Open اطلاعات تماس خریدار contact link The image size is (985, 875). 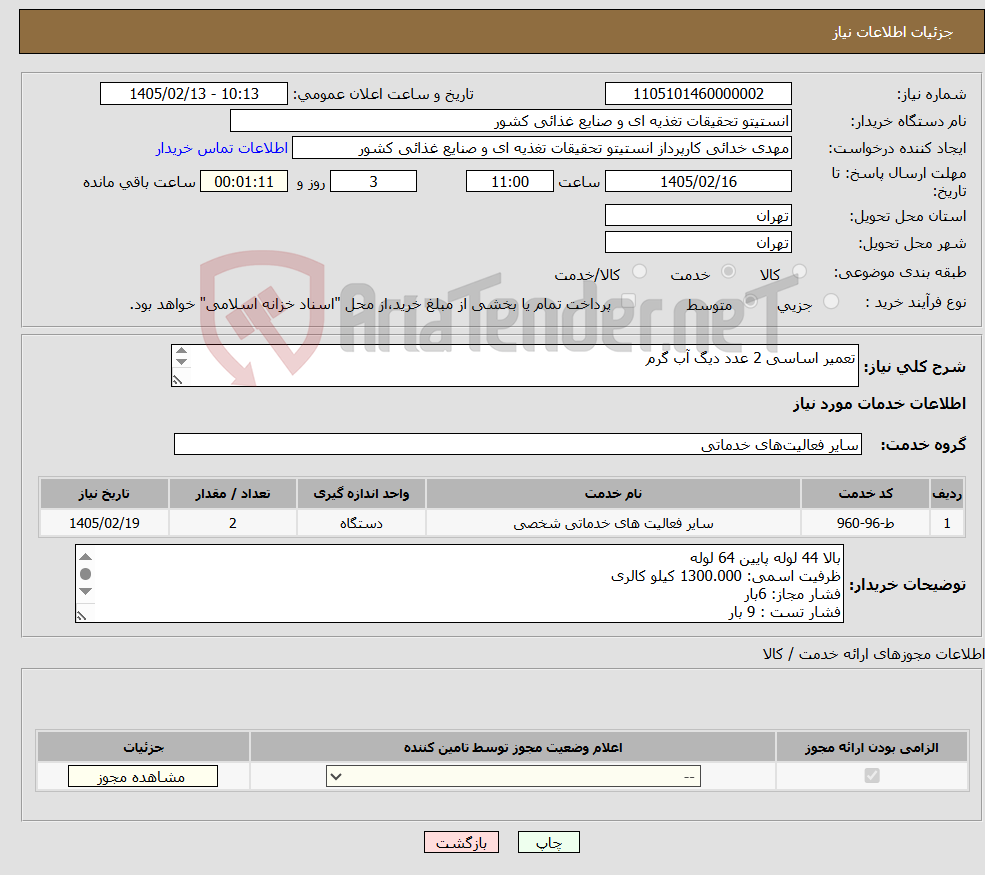coord(222,148)
